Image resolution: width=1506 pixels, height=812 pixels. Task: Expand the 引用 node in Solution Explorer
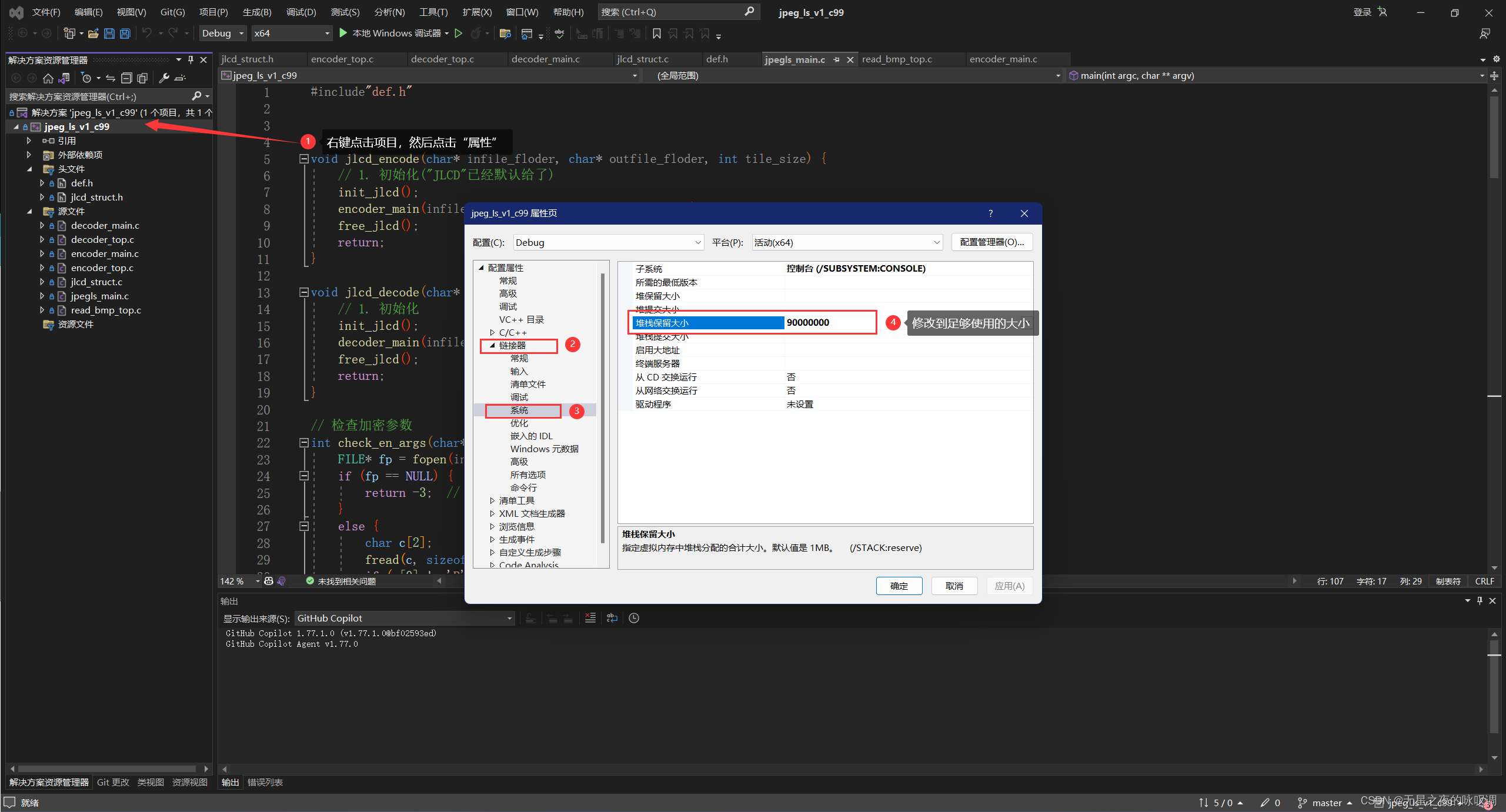click(x=29, y=141)
